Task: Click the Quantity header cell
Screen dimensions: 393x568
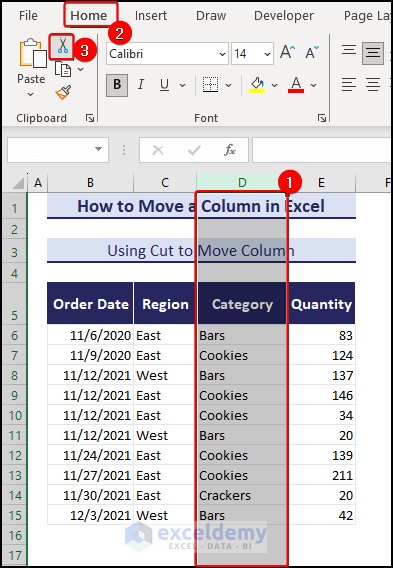Action: point(321,304)
